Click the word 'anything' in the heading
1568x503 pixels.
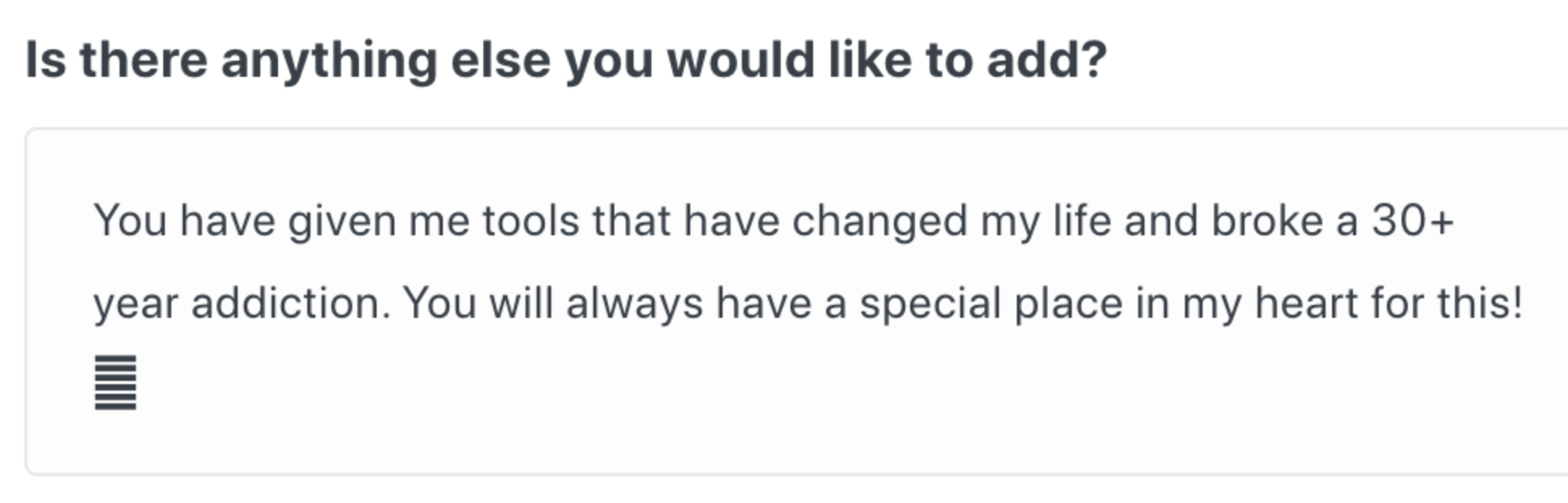[329, 61]
